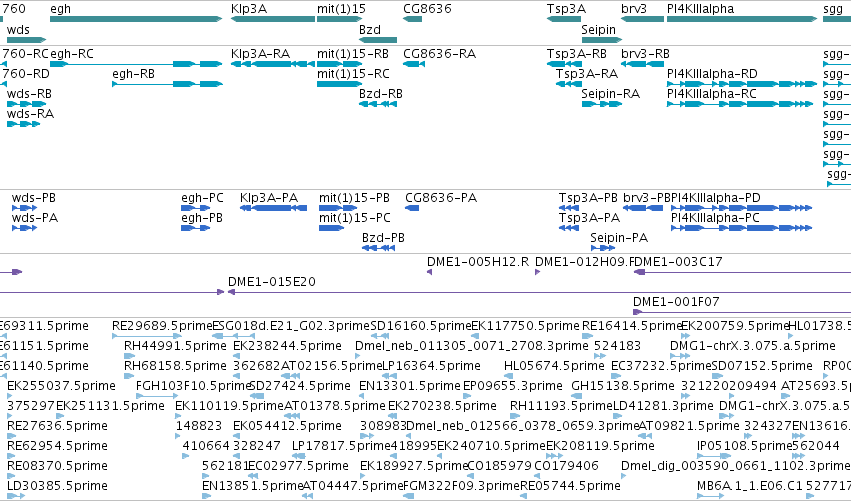
Task: Open the Tsp3A gene label
Action: click(566, 9)
